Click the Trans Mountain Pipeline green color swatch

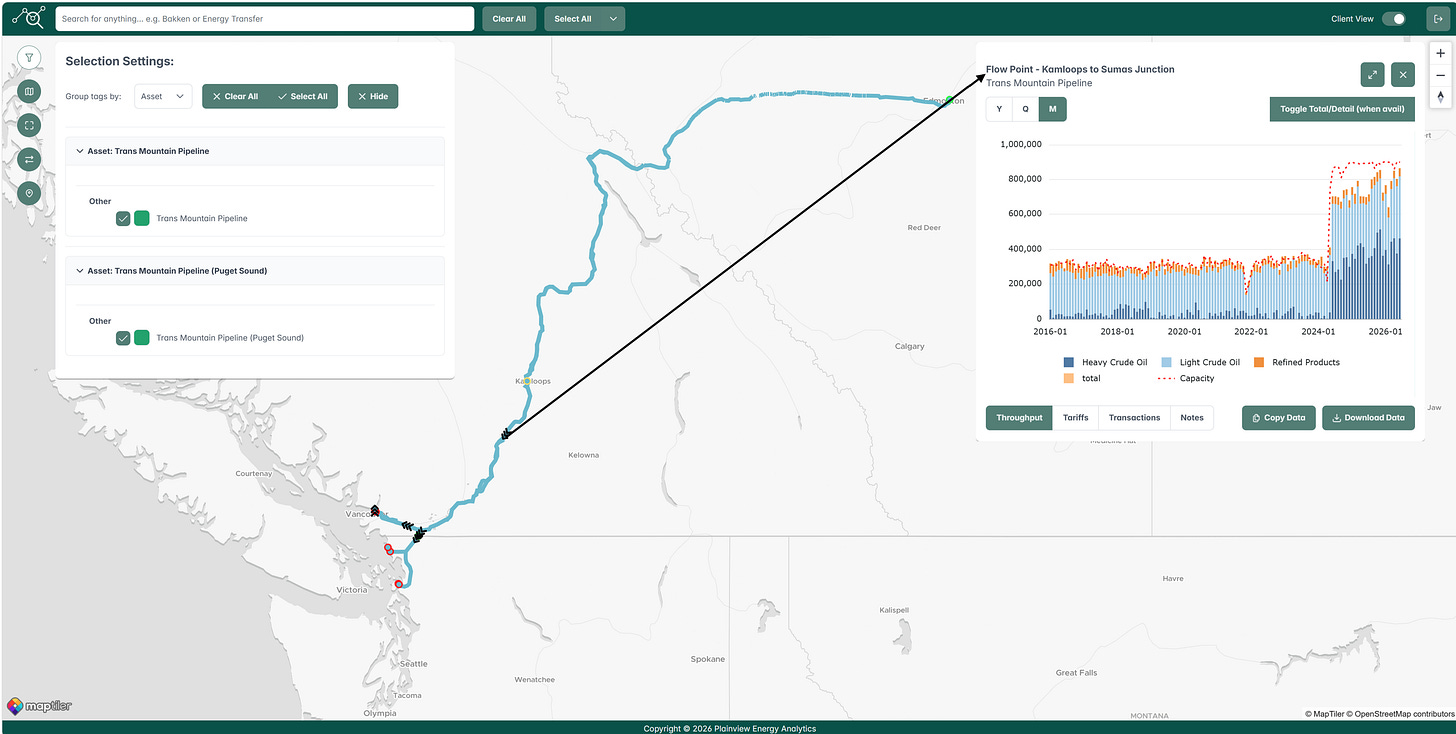coord(142,218)
